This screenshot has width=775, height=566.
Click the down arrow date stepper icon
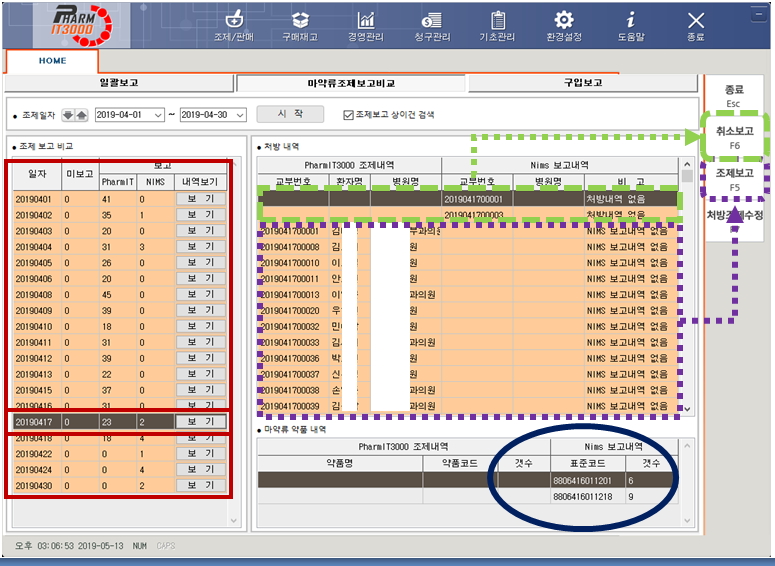(x=68, y=115)
